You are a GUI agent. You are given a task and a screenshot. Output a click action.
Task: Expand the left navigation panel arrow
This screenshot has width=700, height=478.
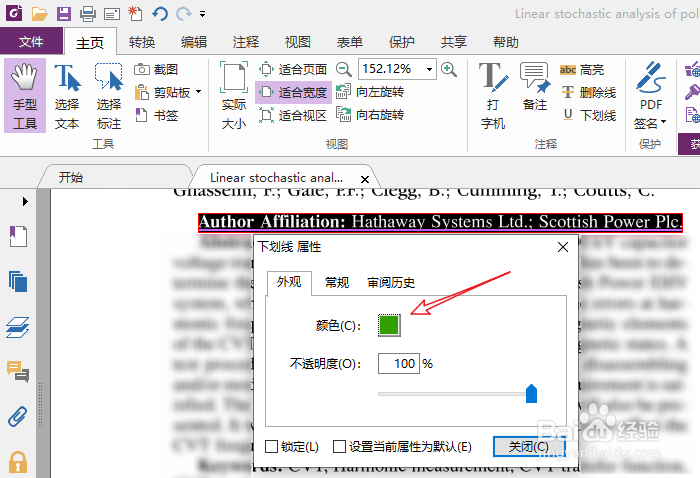(25, 202)
